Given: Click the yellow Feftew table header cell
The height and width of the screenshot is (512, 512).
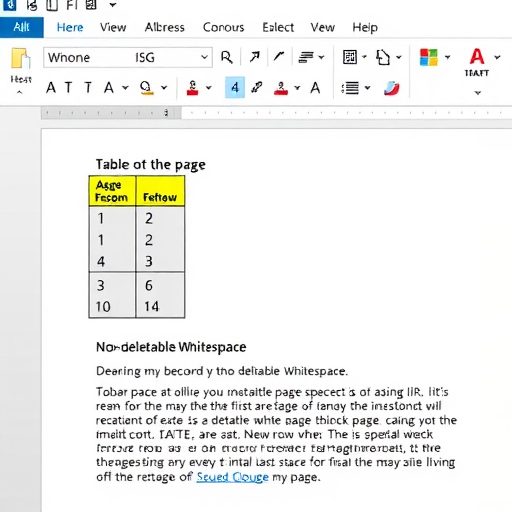Looking at the screenshot, I should click(x=160, y=191).
